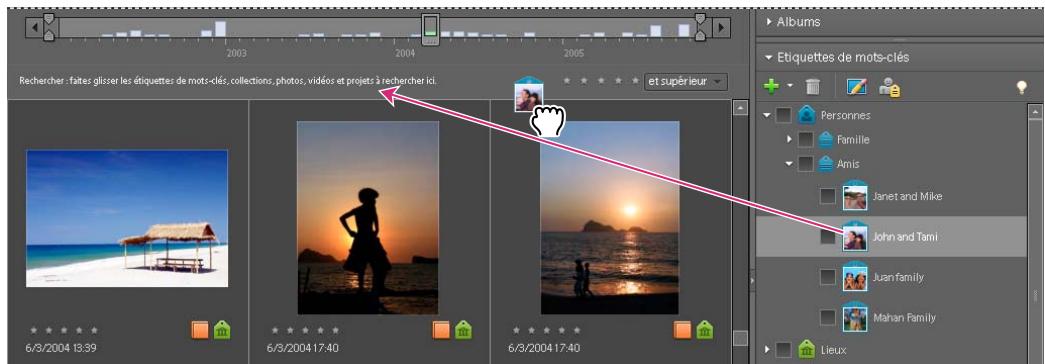Give the beach hut photo five stars
This screenshot has width=1045, height=364.
(x=95, y=330)
